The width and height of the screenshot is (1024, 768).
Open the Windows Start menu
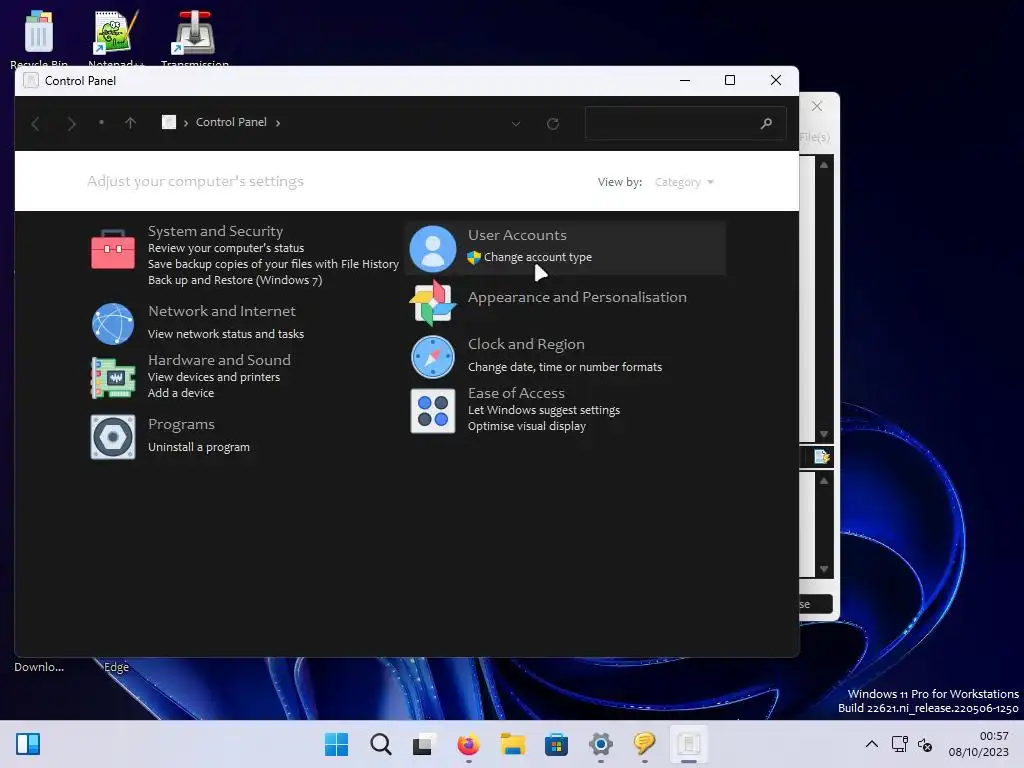(336, 744)
